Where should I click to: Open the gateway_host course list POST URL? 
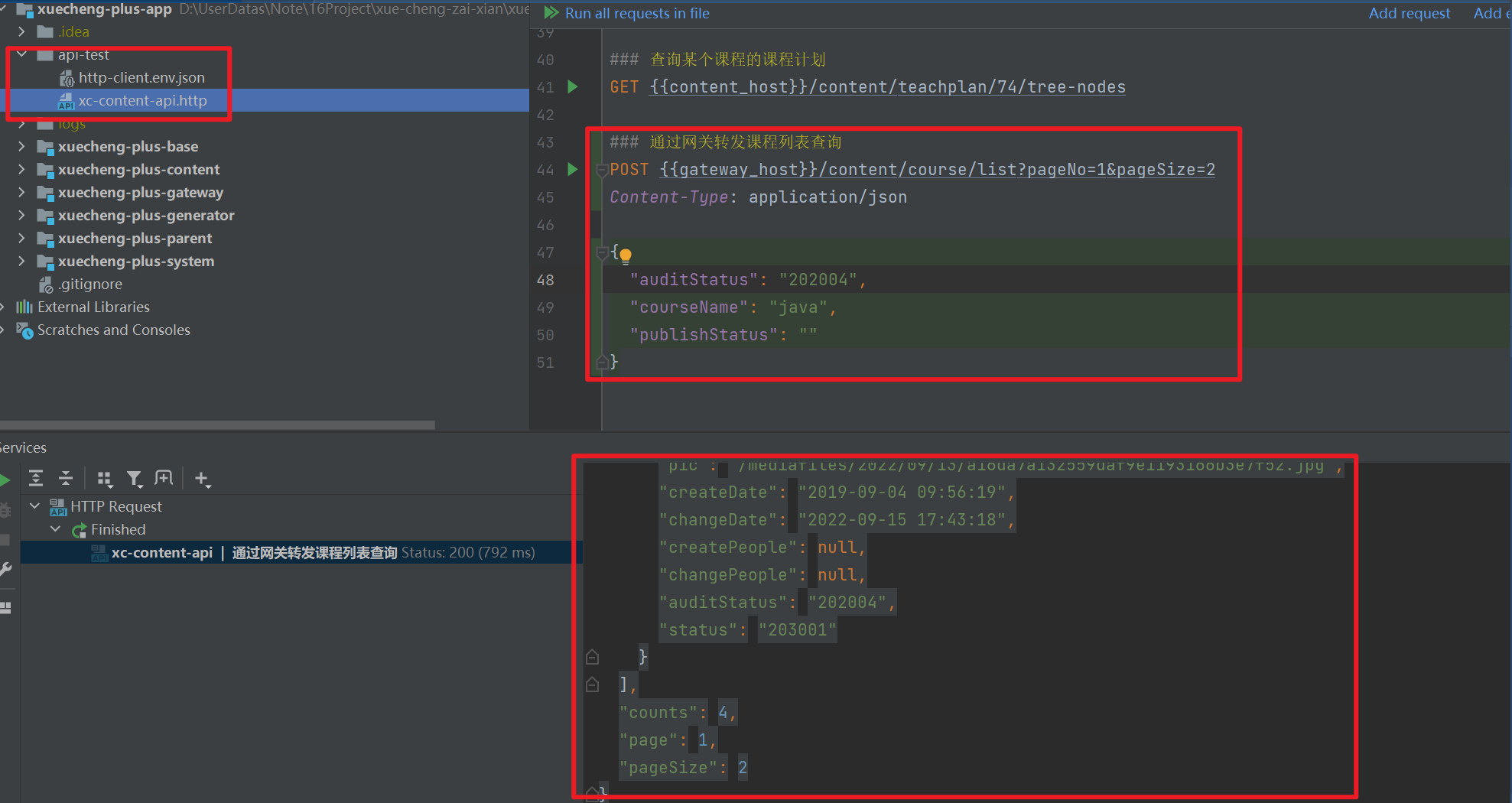coord(937,170)
